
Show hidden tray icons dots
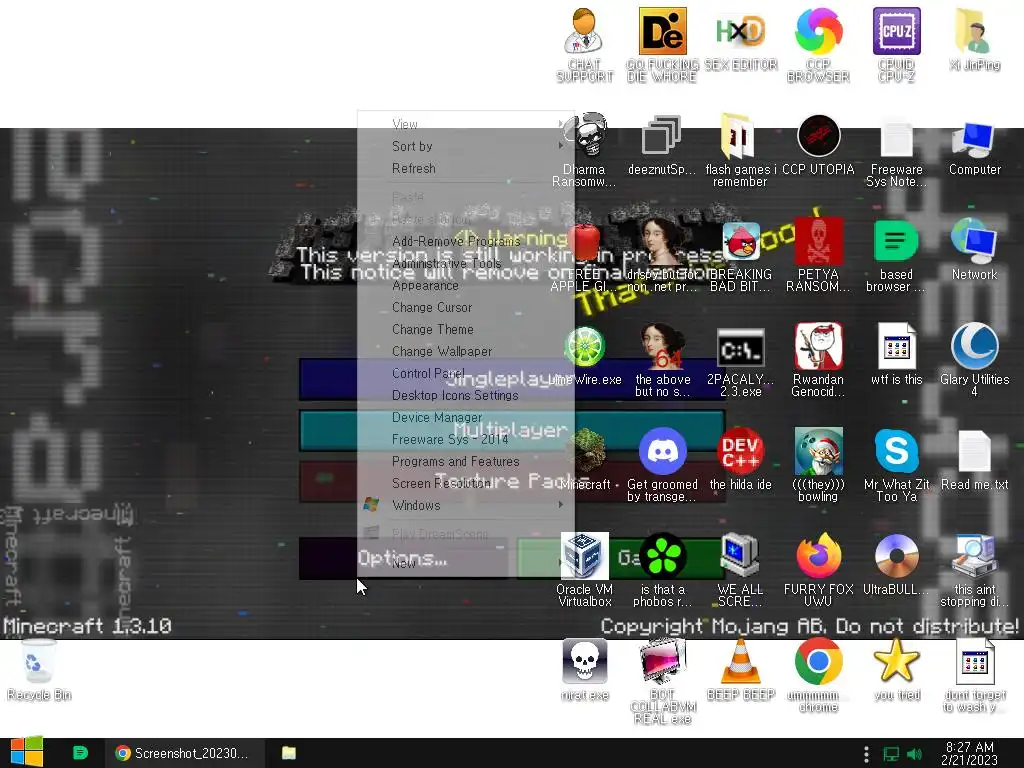point(867,754)
